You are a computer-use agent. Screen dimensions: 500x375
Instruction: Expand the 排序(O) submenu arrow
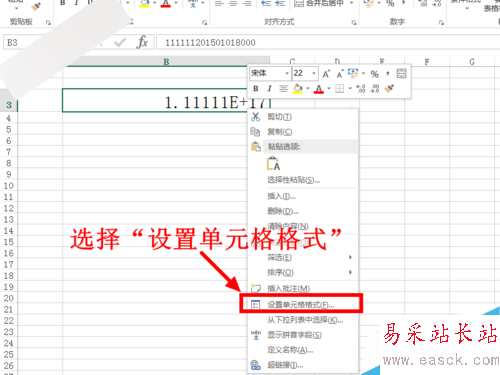[x=350, y=272]
